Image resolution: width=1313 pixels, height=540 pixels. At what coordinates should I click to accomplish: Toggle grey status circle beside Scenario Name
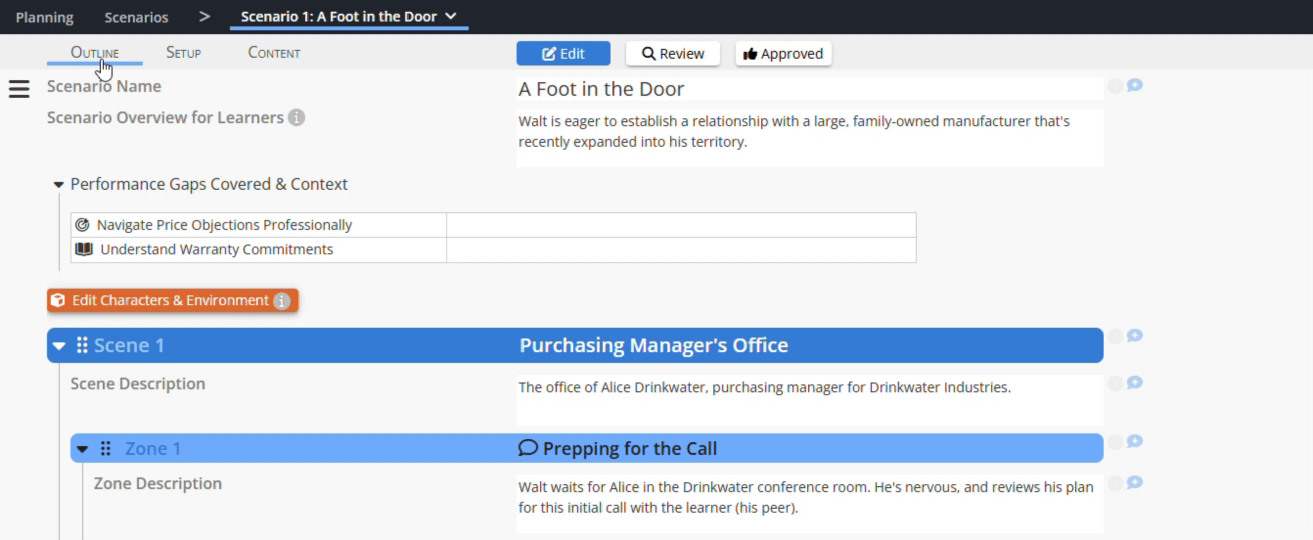click(1115, 86)
